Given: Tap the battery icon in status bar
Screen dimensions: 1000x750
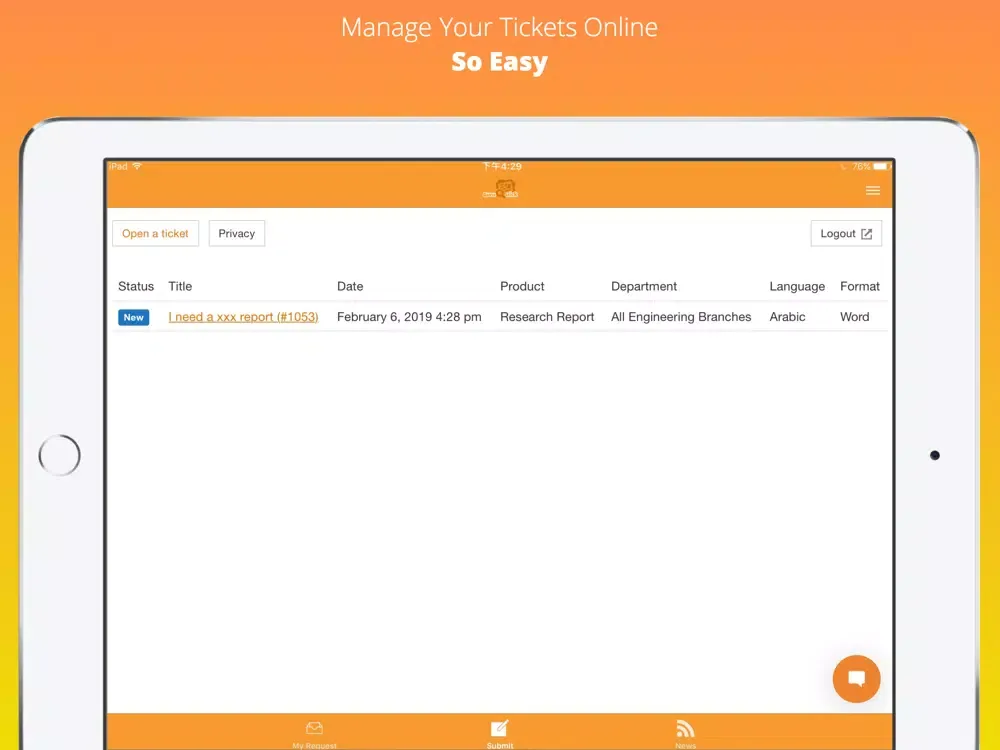Looking at the screenshot, I should point(880,166).
